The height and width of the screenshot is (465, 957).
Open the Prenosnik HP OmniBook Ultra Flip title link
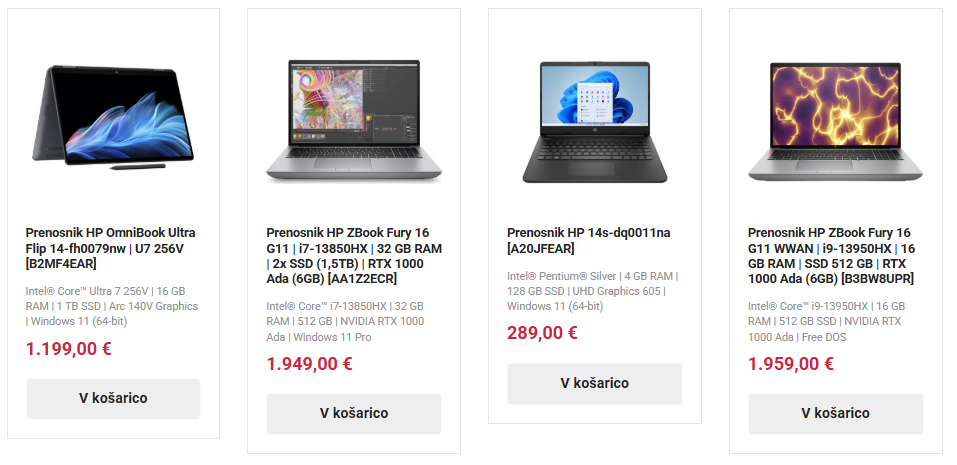[x=110, y=248]
